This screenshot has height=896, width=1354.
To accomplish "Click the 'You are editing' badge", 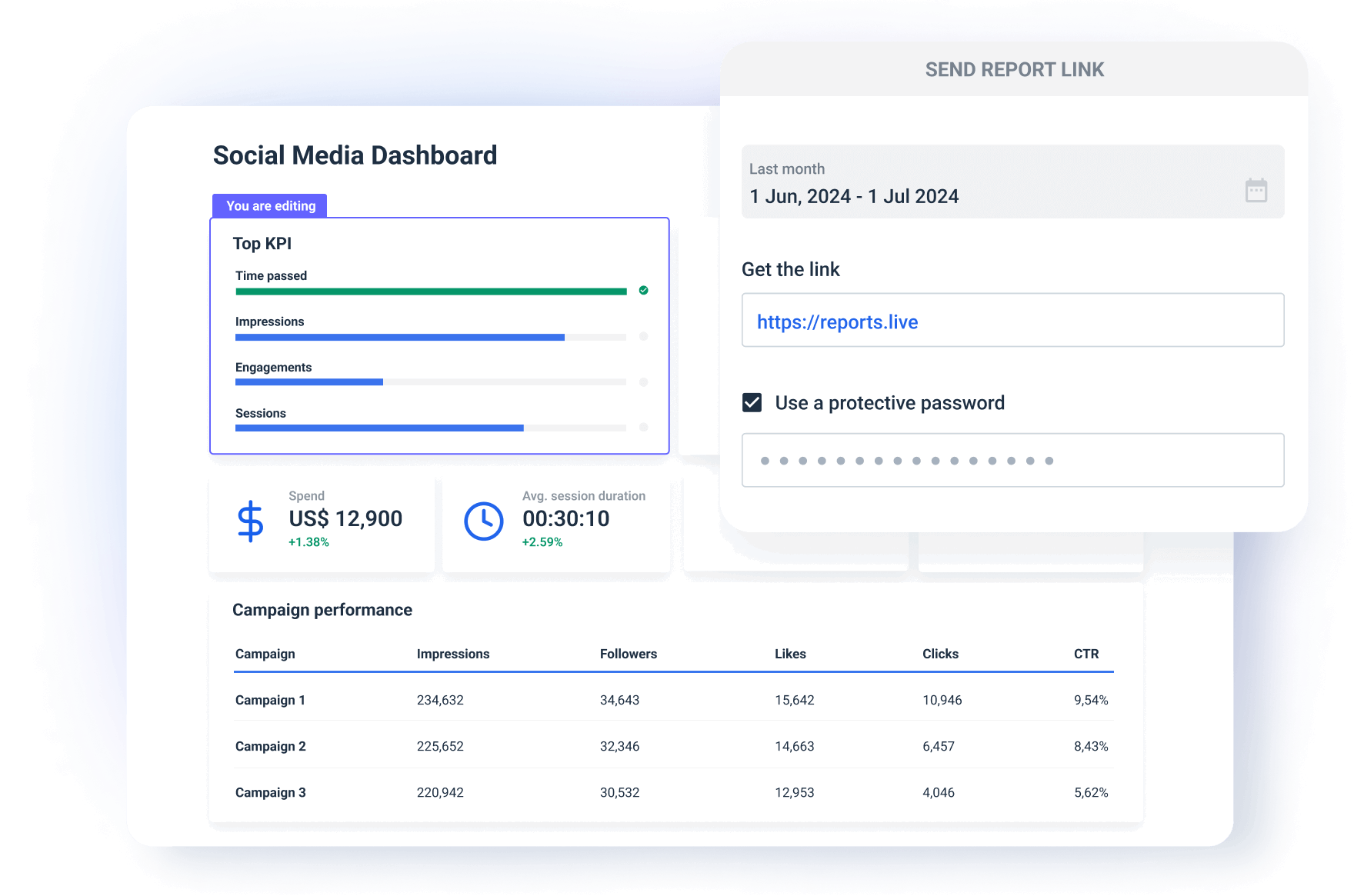I will point(270,205).
